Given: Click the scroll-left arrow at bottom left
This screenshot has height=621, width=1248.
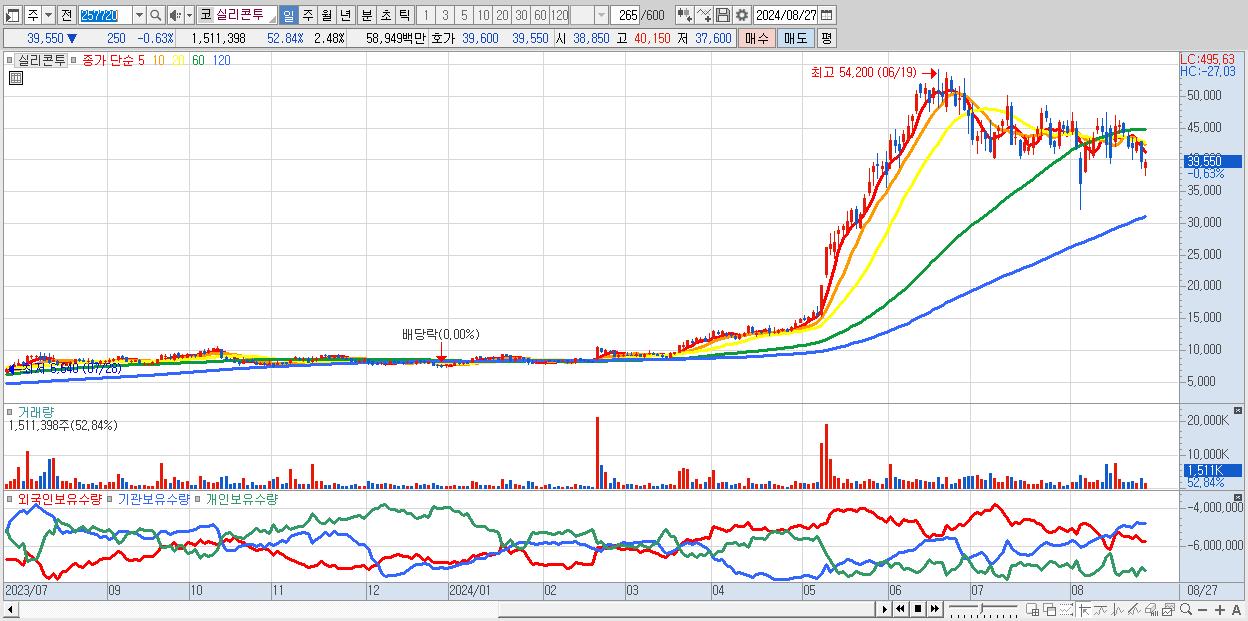Looking at the screenshot, I should pyautogui.click(x=11, y=609).
